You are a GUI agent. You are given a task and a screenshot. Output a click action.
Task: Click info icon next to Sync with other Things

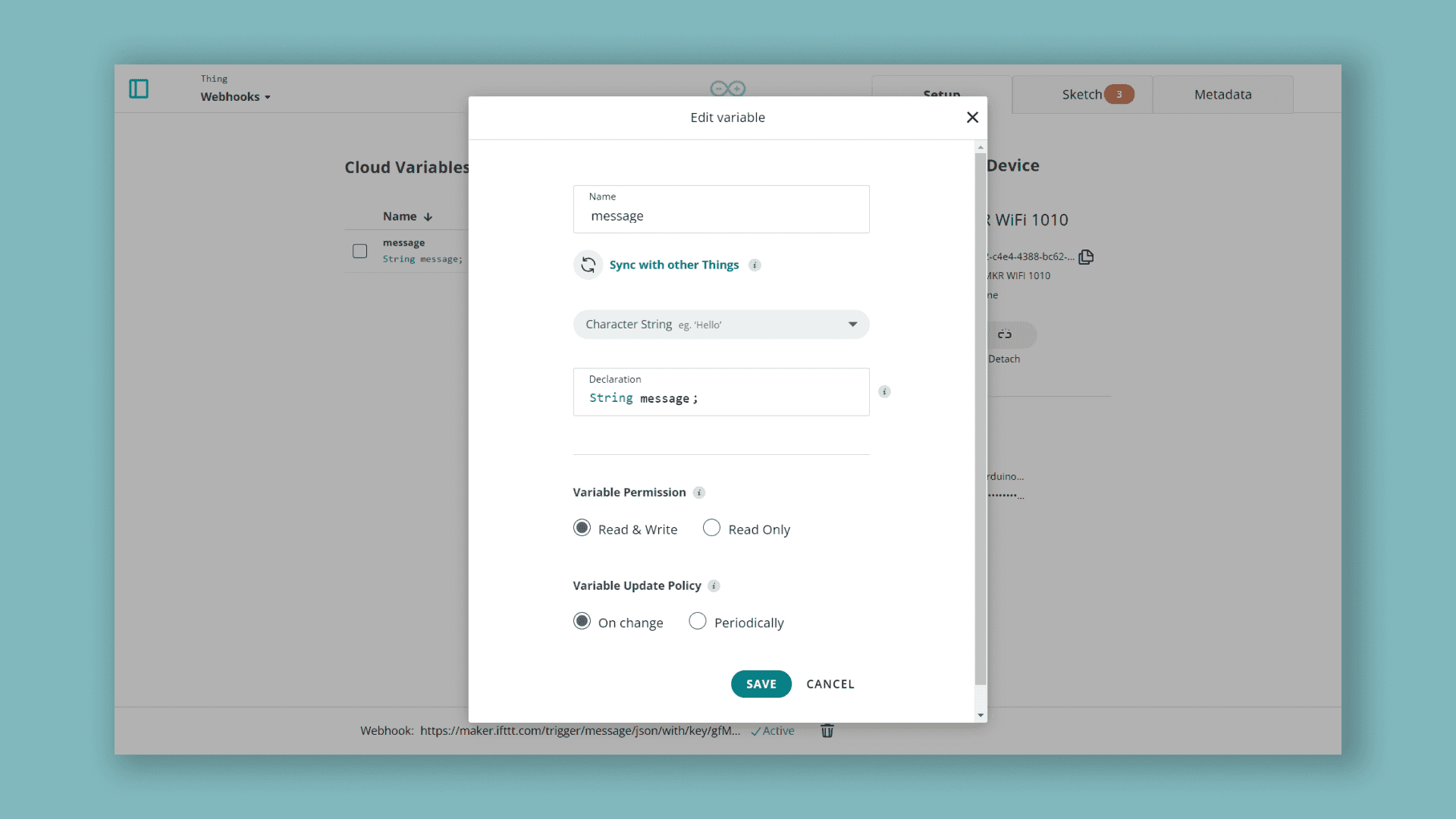[x=755, y=265]
